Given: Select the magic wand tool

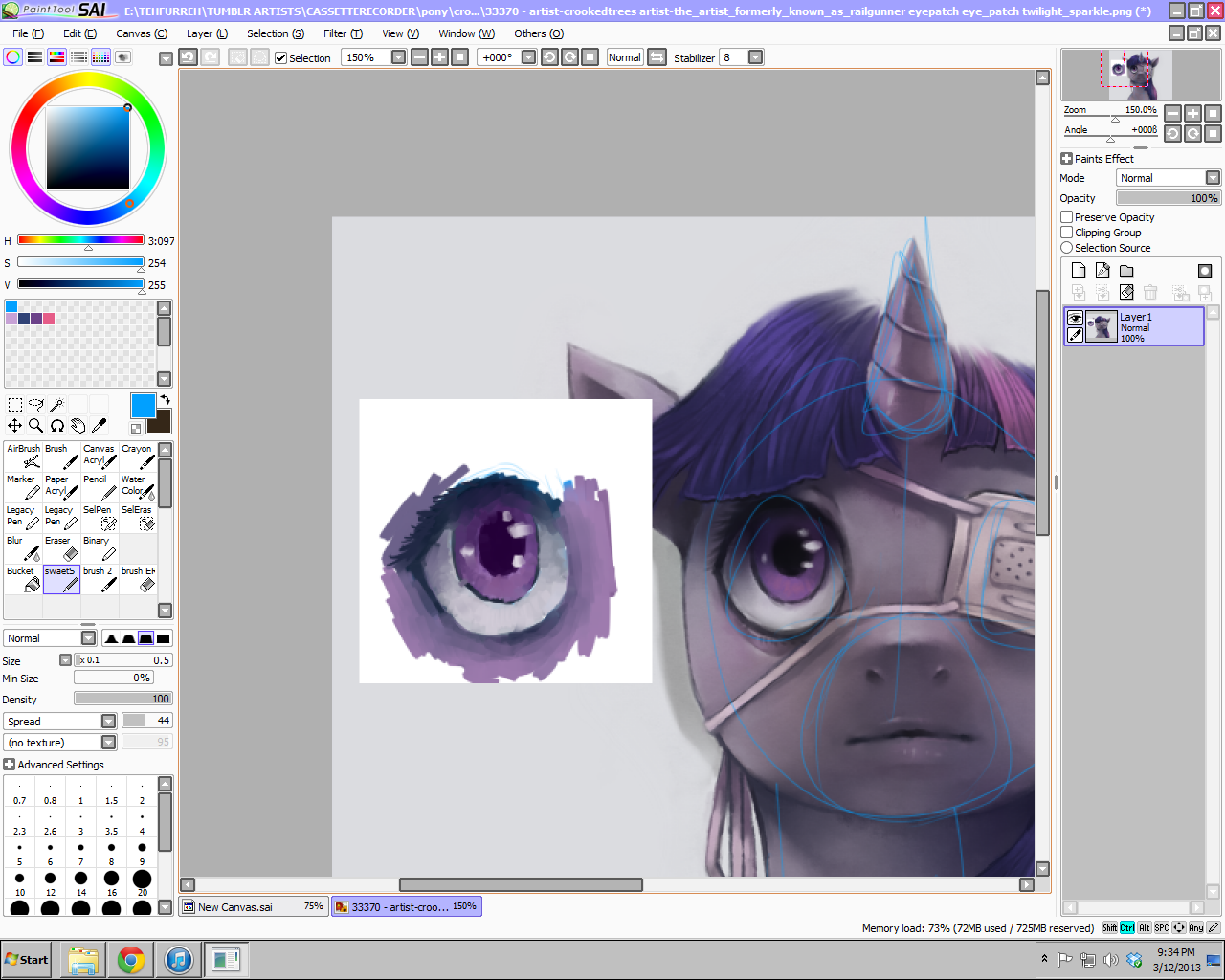Looking at the screenshot, I should pos(57,405).
